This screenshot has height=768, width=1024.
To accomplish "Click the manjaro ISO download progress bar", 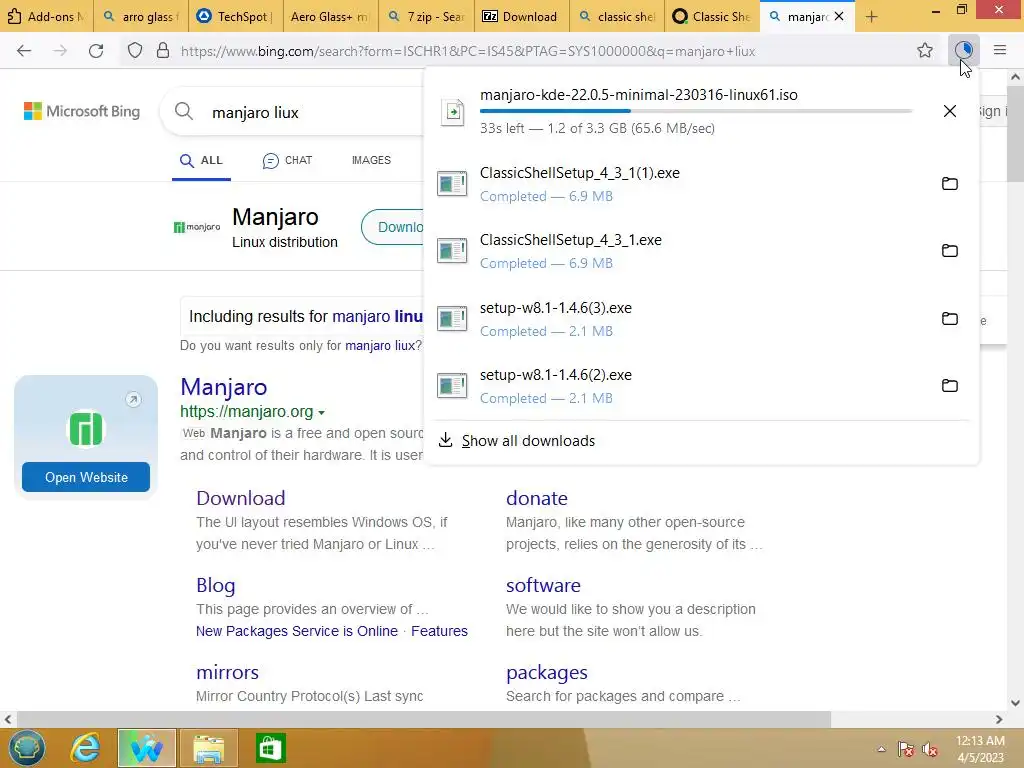I will (696, 112).
